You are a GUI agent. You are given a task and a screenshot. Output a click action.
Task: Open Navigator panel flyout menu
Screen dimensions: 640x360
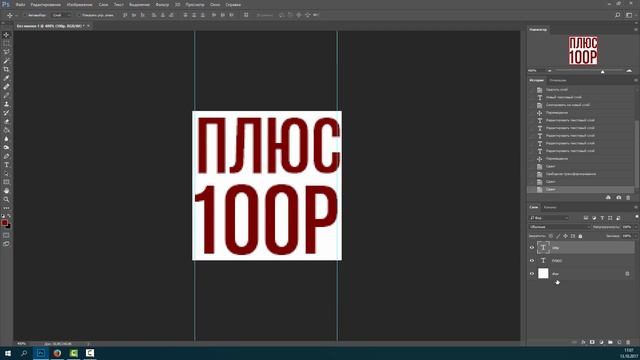pyautogui.click(x=636, y=29)
